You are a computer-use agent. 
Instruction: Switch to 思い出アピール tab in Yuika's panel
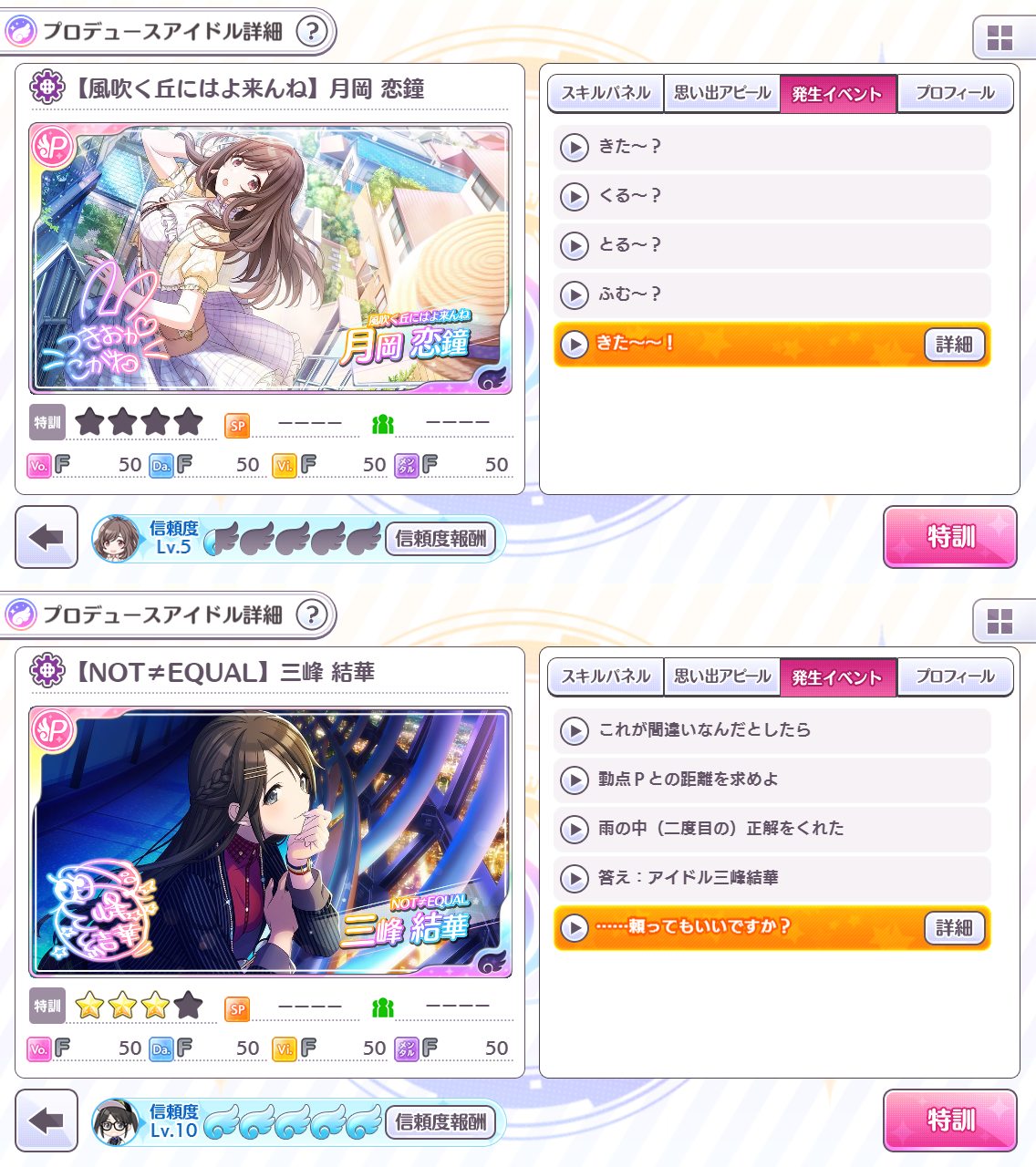click(x=722, y=676)
